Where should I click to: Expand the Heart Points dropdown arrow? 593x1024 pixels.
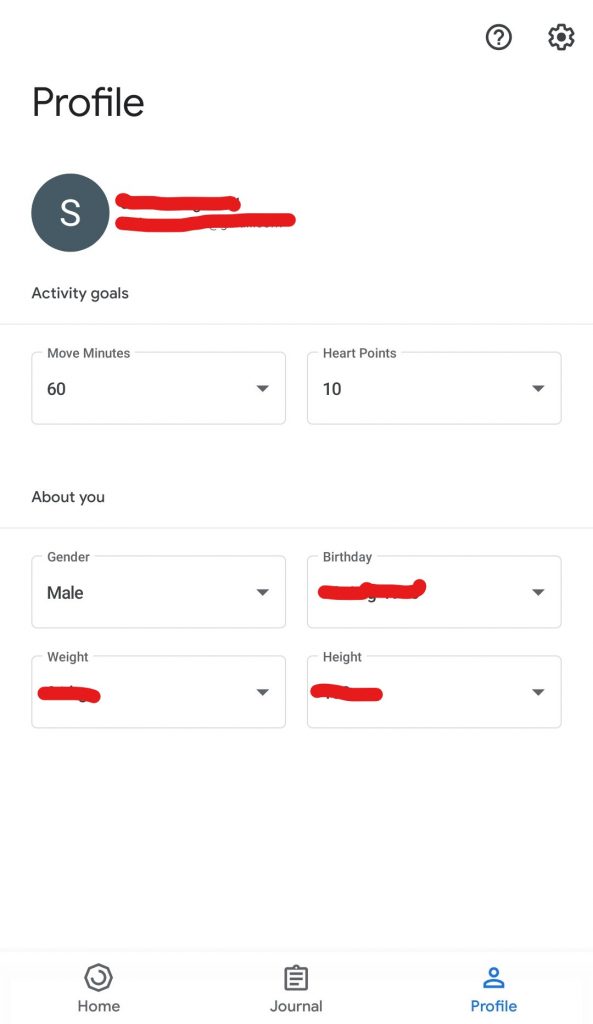point(538,389)
